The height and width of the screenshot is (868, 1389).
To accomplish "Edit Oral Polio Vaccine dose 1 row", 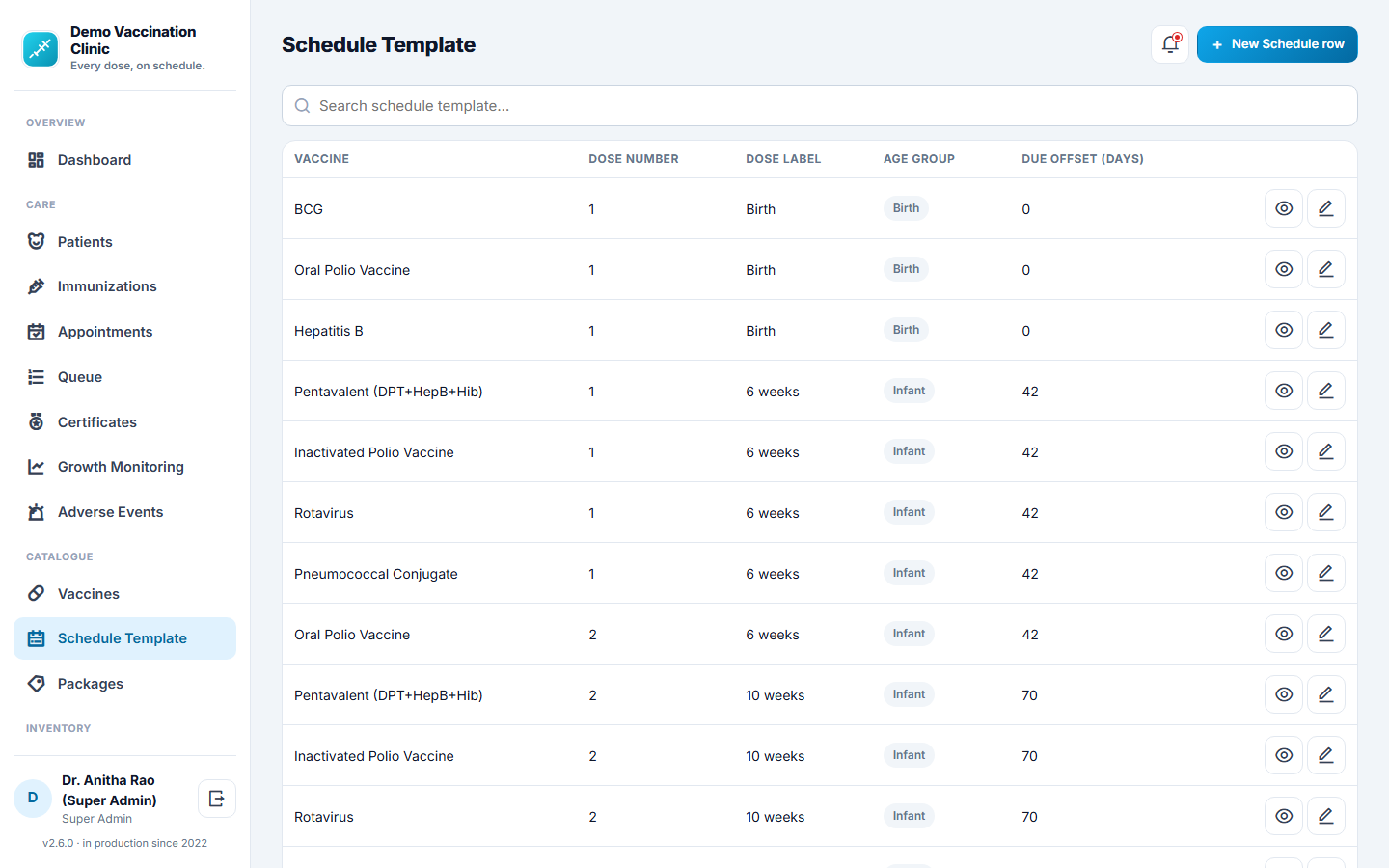I will [1326, 269].
